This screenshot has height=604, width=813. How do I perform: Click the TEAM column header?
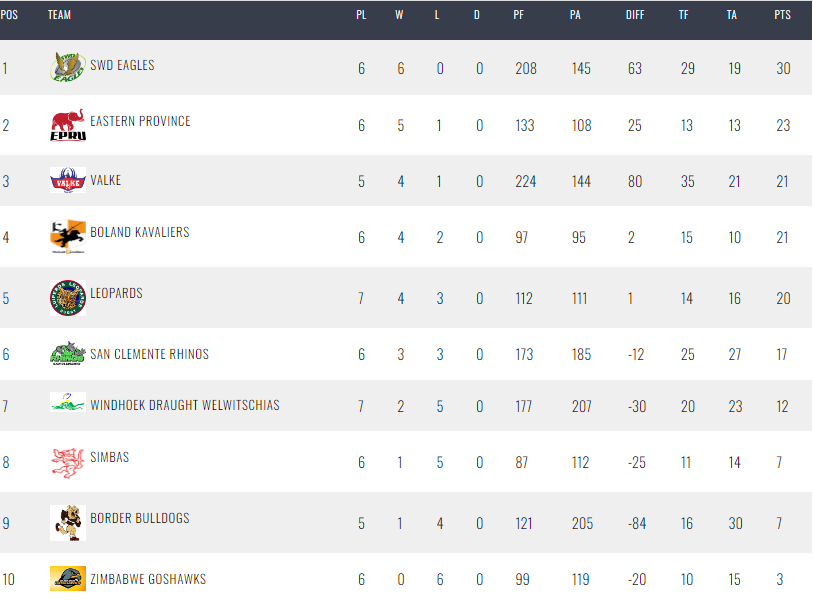(60, 15)
